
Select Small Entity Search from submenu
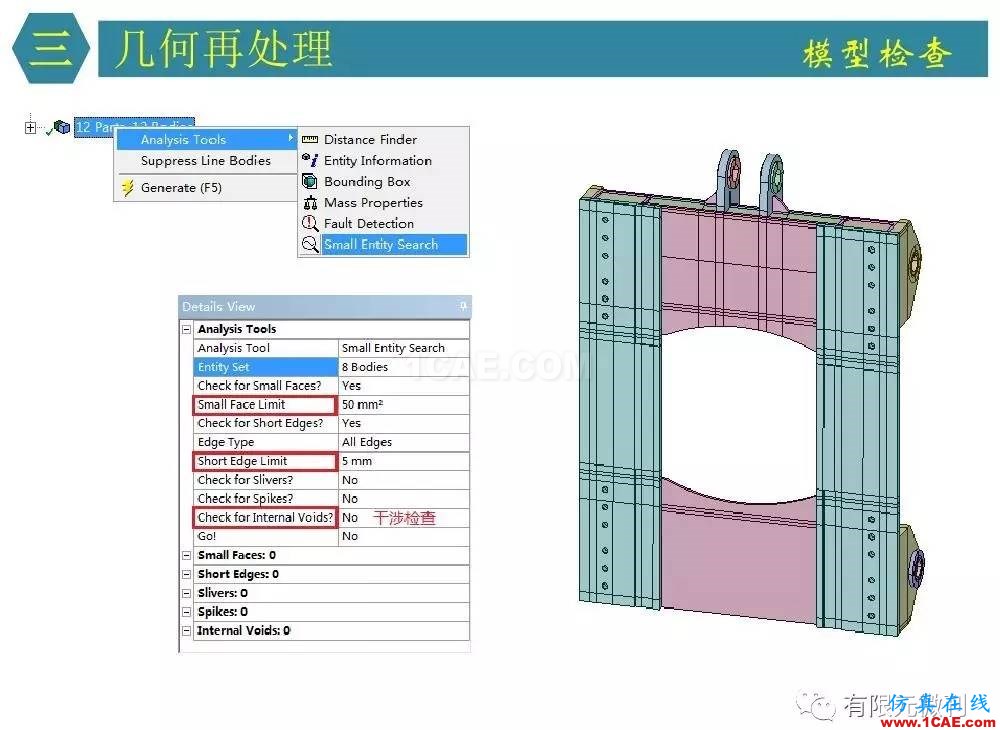coord(384,245)
